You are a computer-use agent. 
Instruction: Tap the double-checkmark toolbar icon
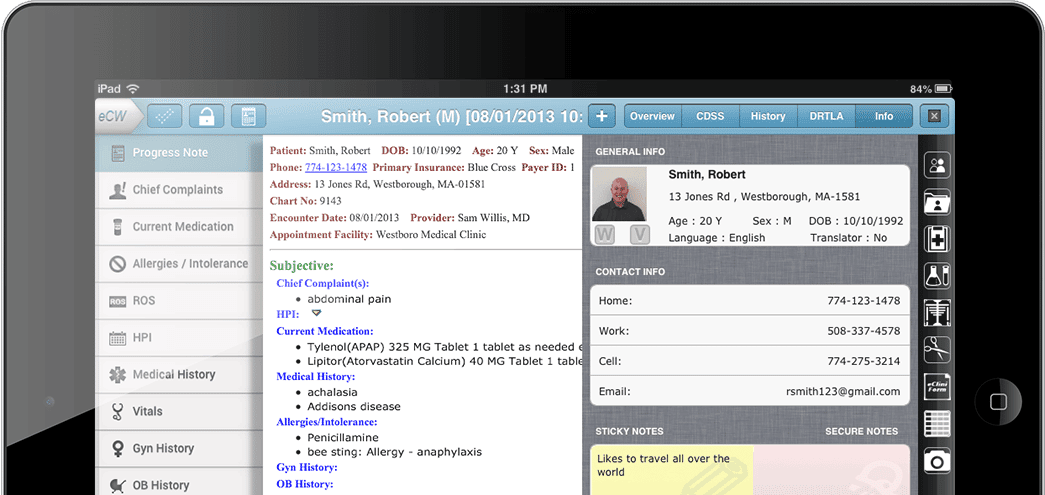tap(164, 116)
